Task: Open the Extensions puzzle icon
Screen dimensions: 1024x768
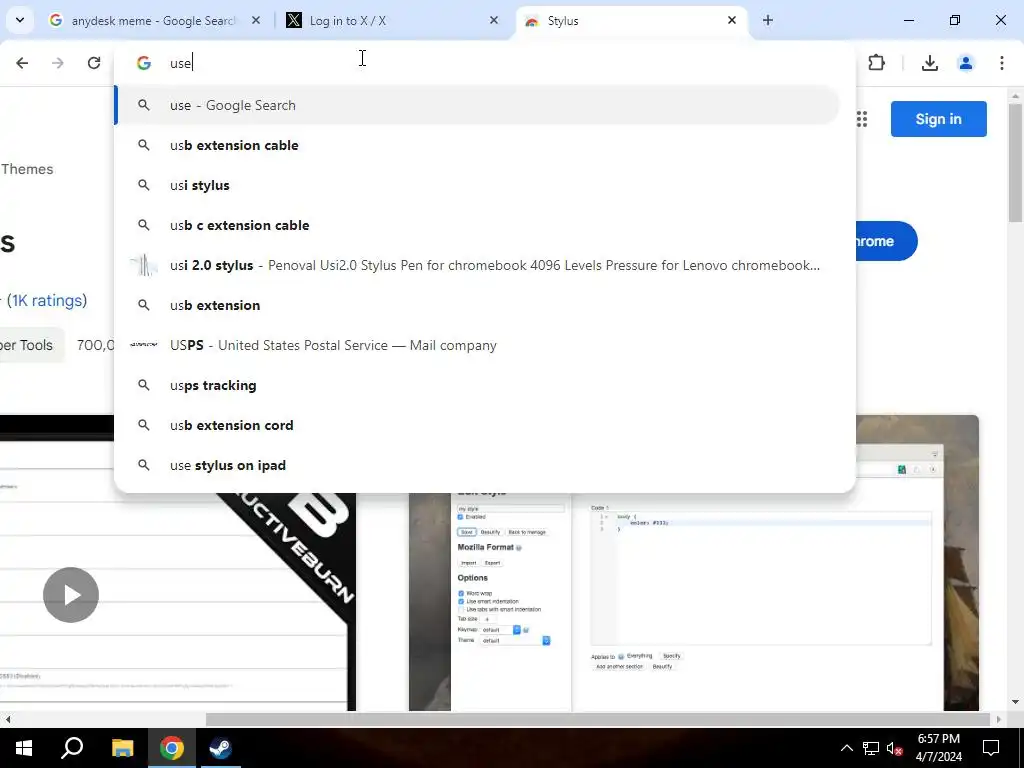Action: (x=876, y=63)
